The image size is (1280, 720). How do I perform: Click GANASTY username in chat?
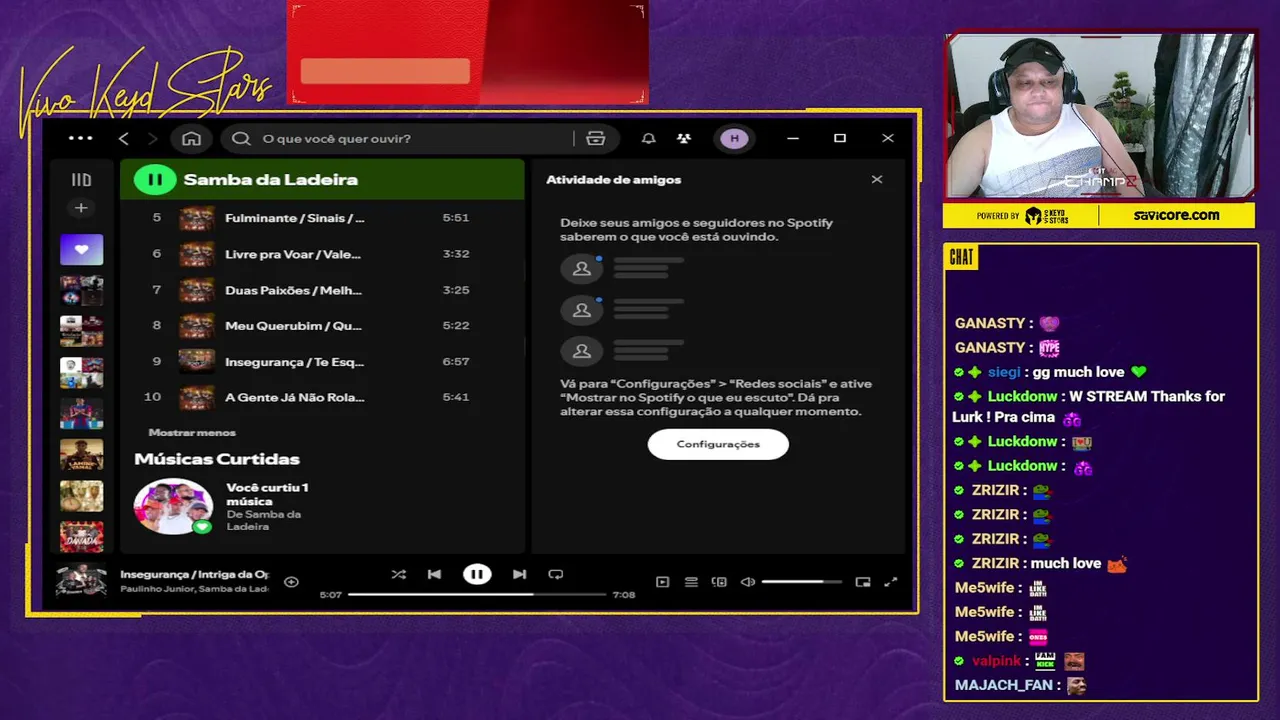pos(989,323)
